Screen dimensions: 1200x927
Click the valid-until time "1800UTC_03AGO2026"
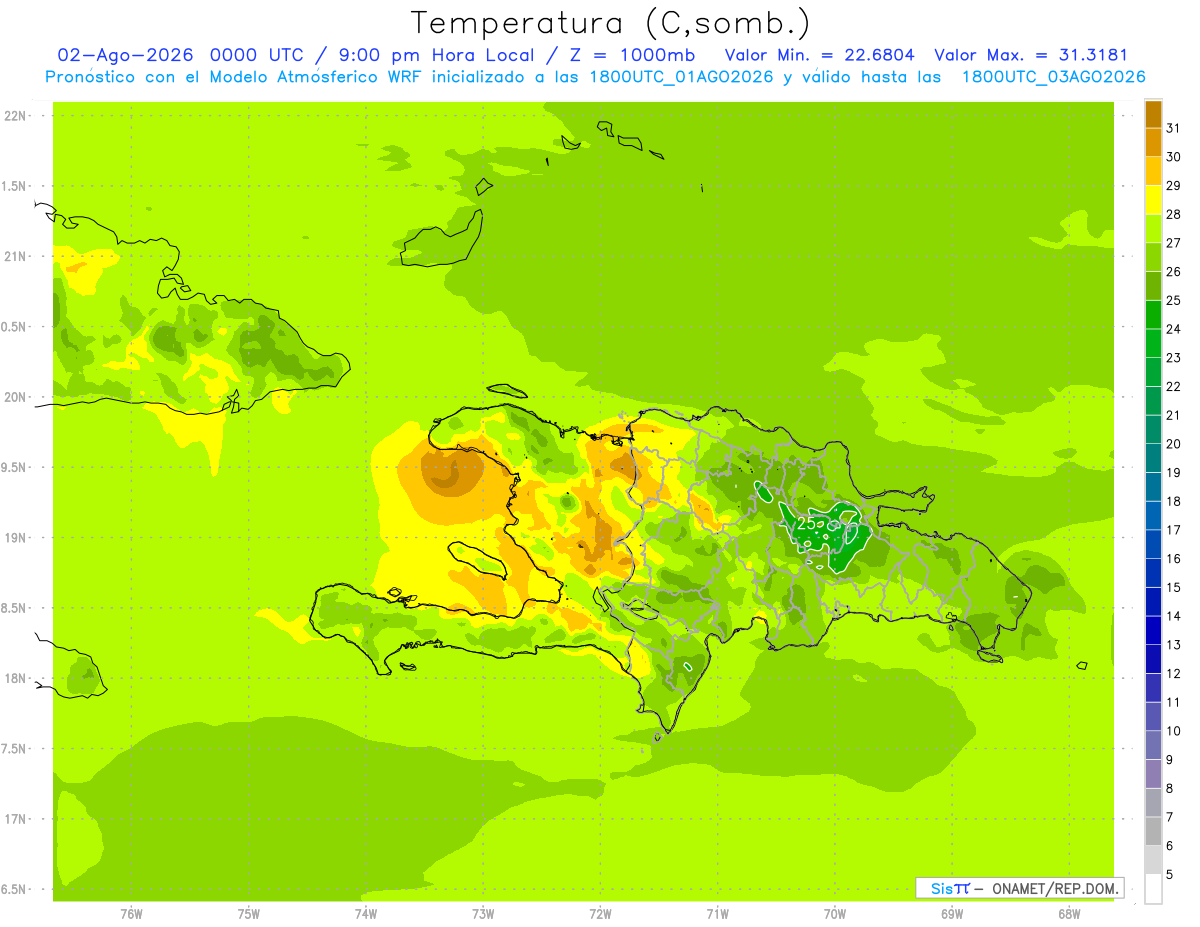[1053, 77]
